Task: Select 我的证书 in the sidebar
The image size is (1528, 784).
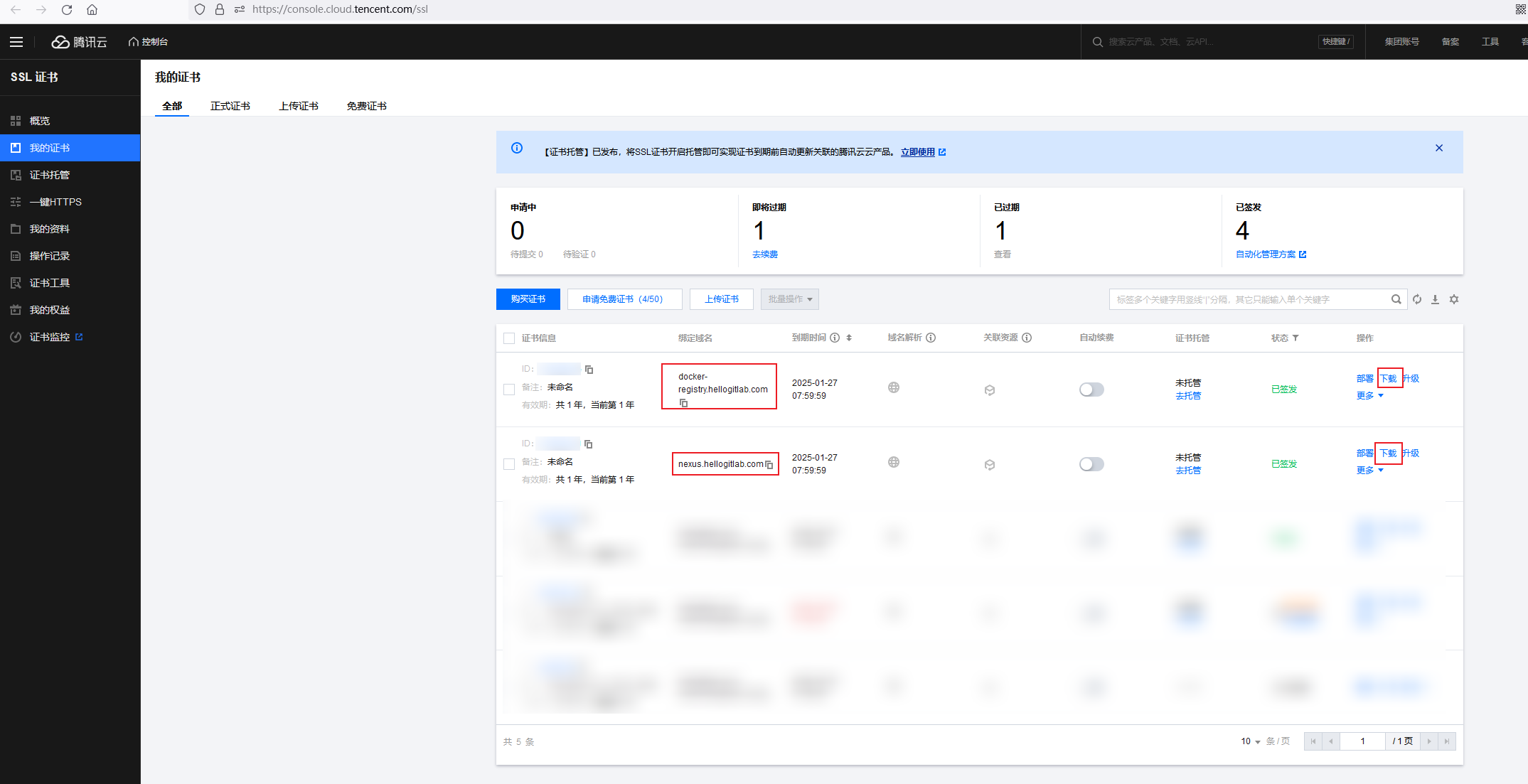Action: tap(70, 148)
